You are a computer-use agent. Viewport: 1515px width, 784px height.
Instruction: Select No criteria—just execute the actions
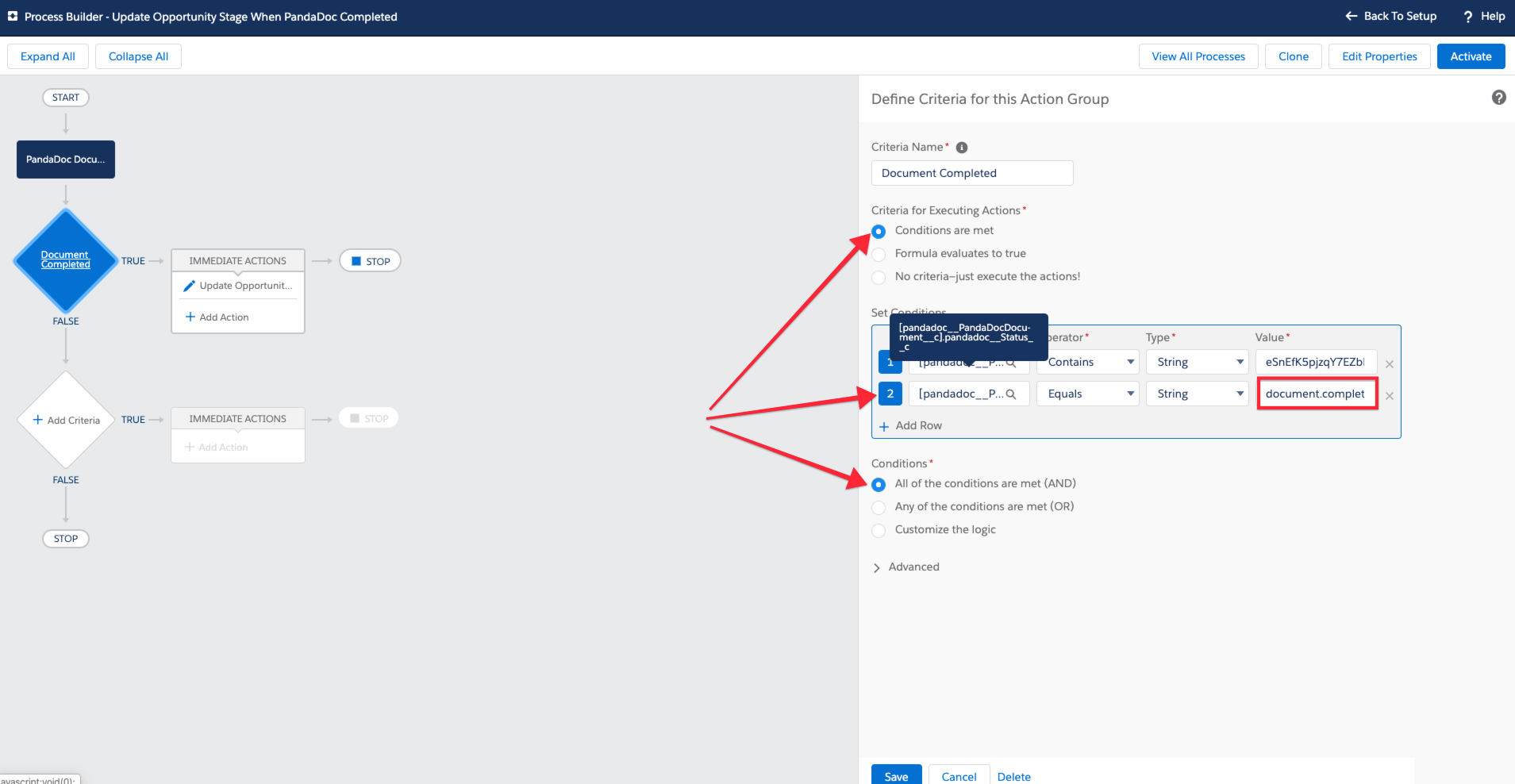point(879,278)
